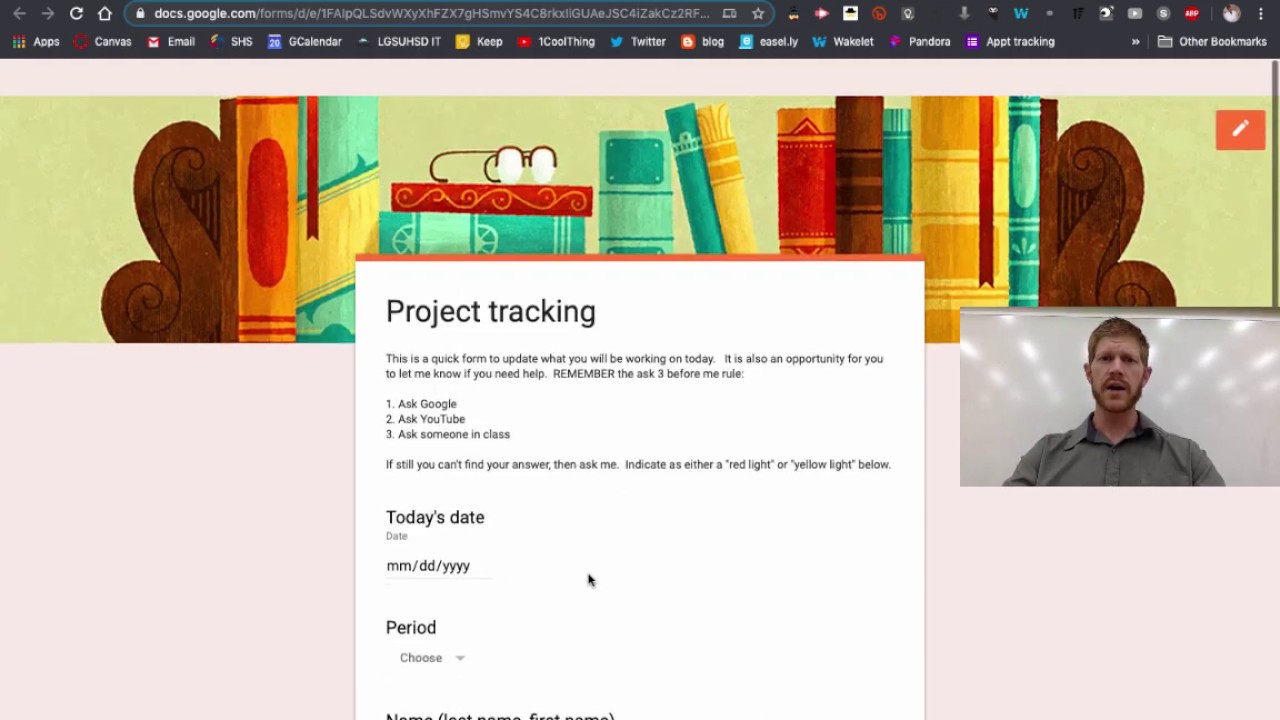Click the Chrome profile avatar

1231,13
